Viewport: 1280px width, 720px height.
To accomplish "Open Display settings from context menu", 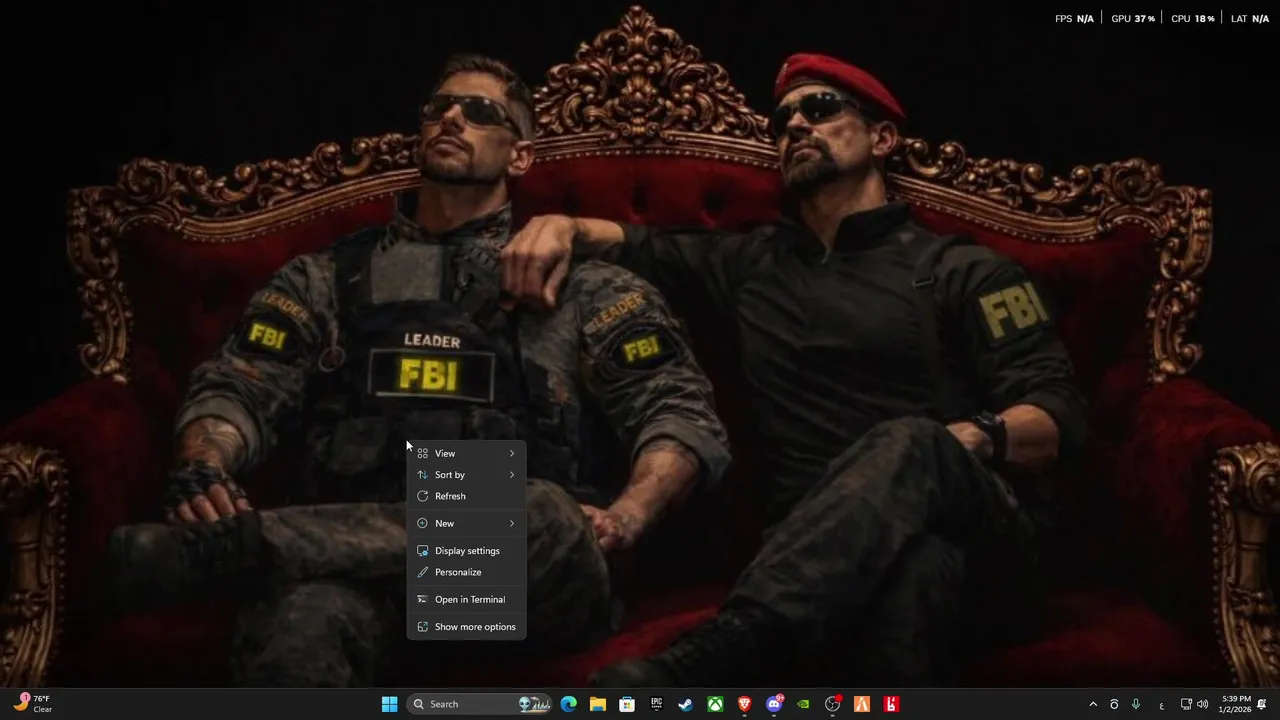I will [x=466, y=551].
